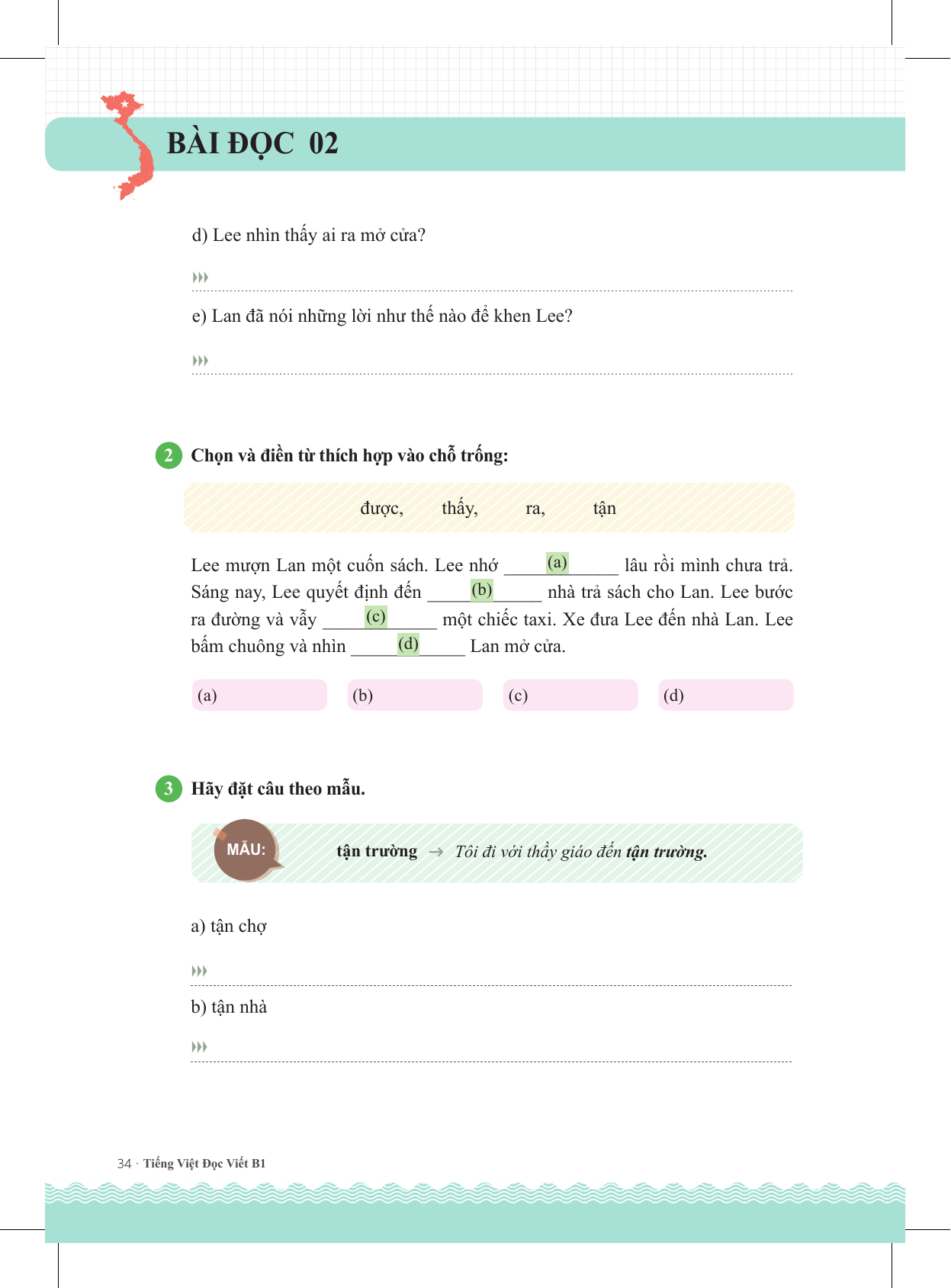Click the word 'được' in the word bank
This screenshot has height=1288, width=951.
click(x=381, y=509)
